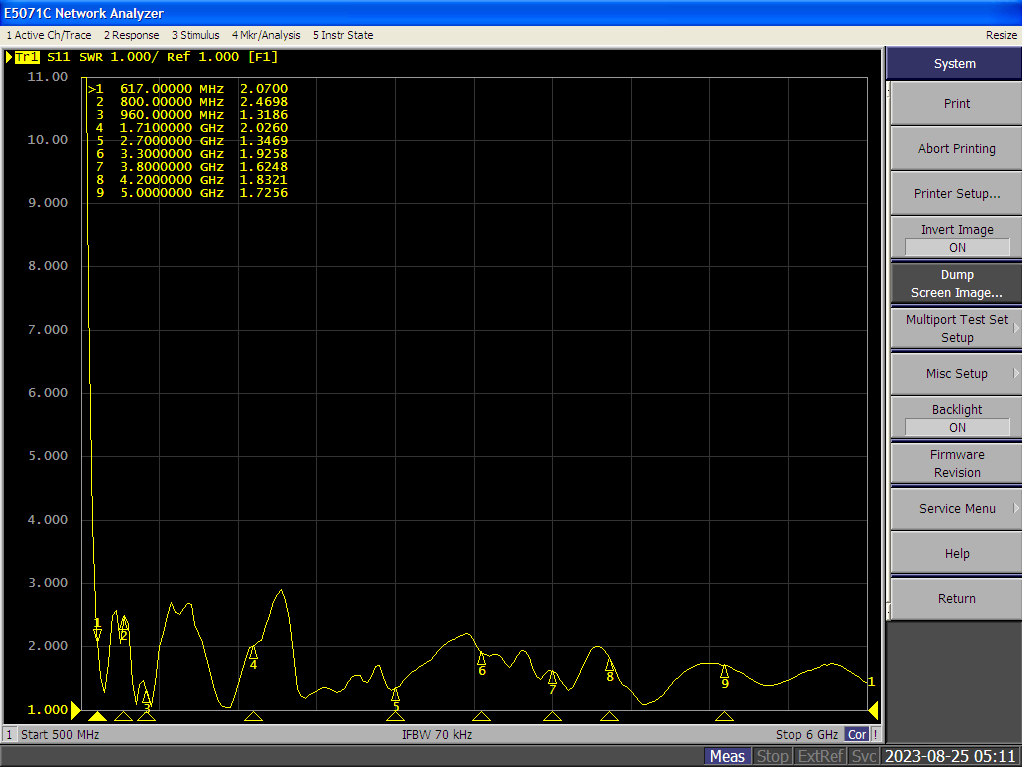Open the Mkr/Analysis menu

pyautogui.click(x=266, y=35)
